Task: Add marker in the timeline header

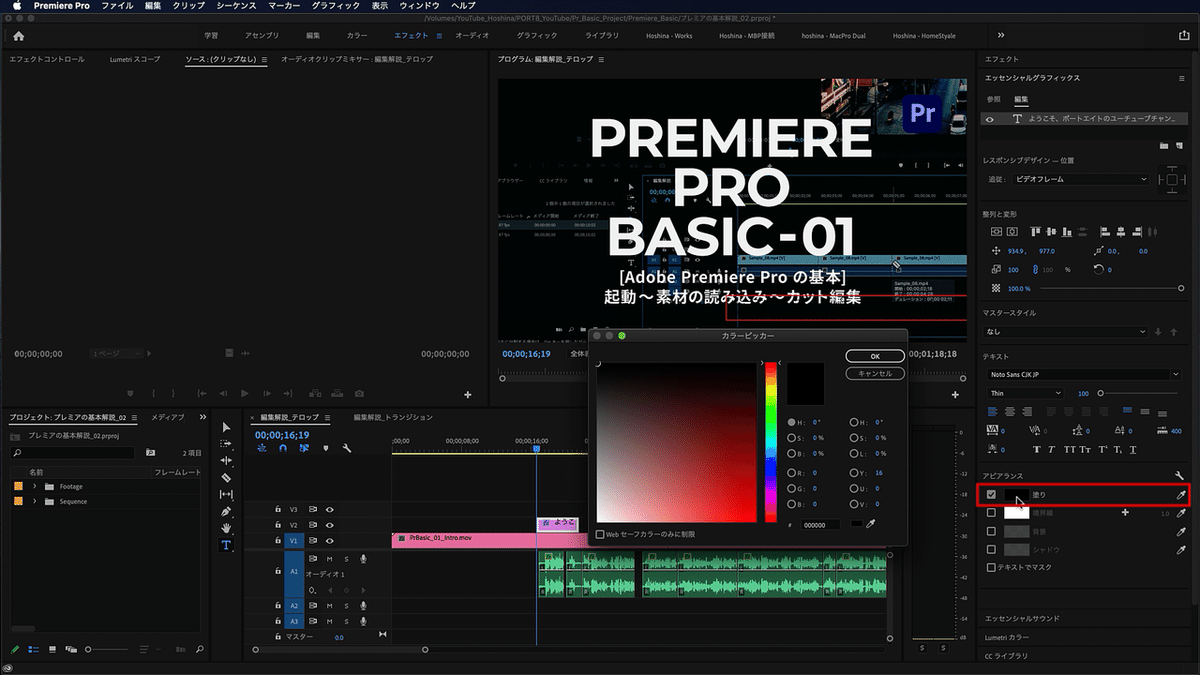Action: click(325, 448)
